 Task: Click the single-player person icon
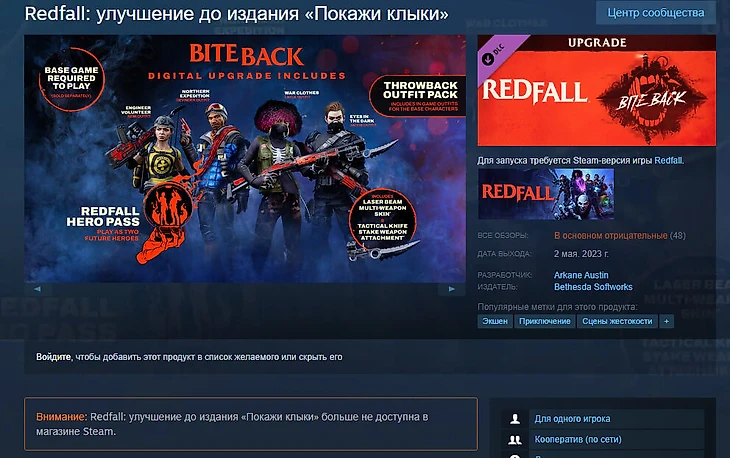(515, 419)
